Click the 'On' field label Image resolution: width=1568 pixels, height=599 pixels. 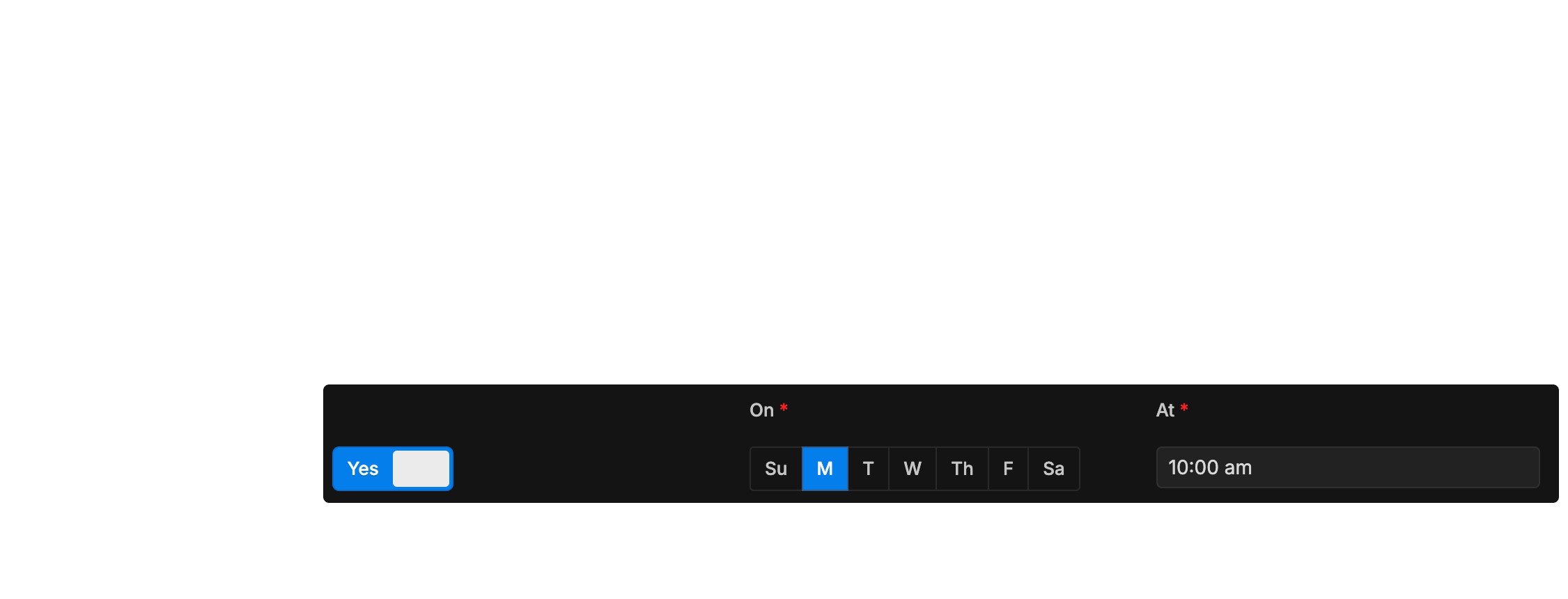(x=761, y=410)
